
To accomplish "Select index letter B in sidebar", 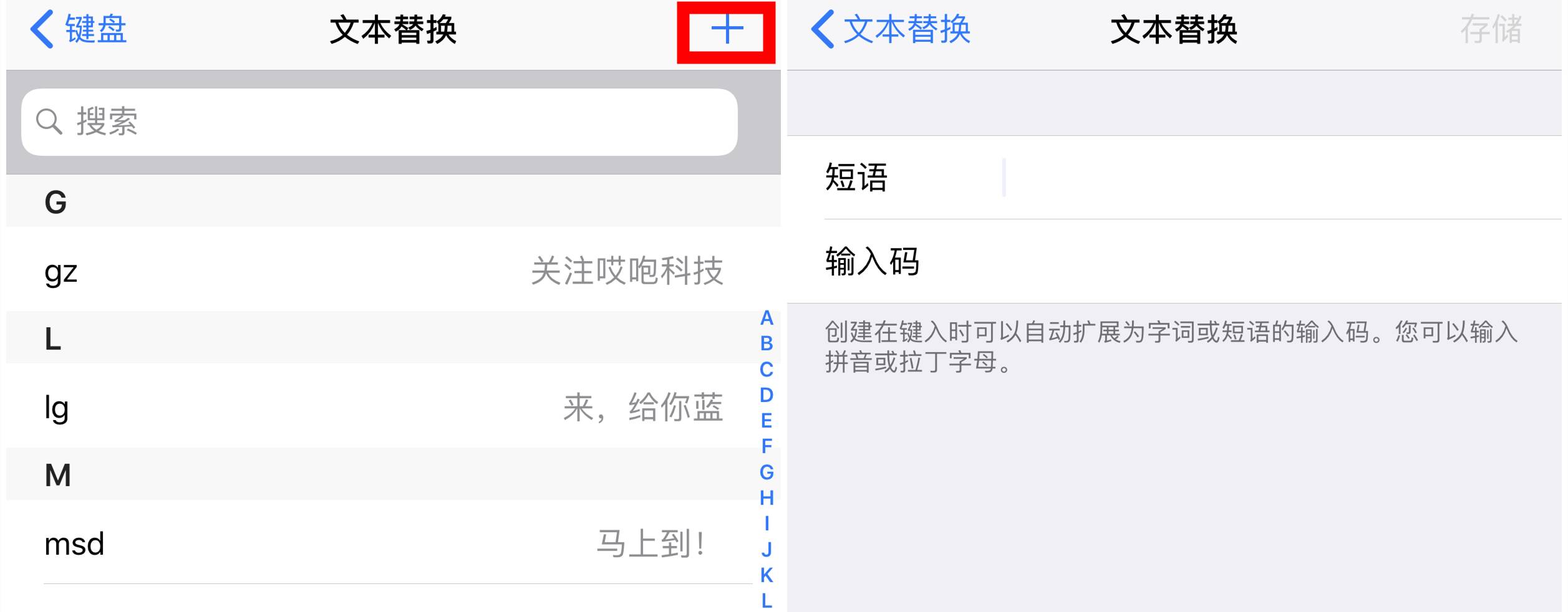I will (767, 343).
